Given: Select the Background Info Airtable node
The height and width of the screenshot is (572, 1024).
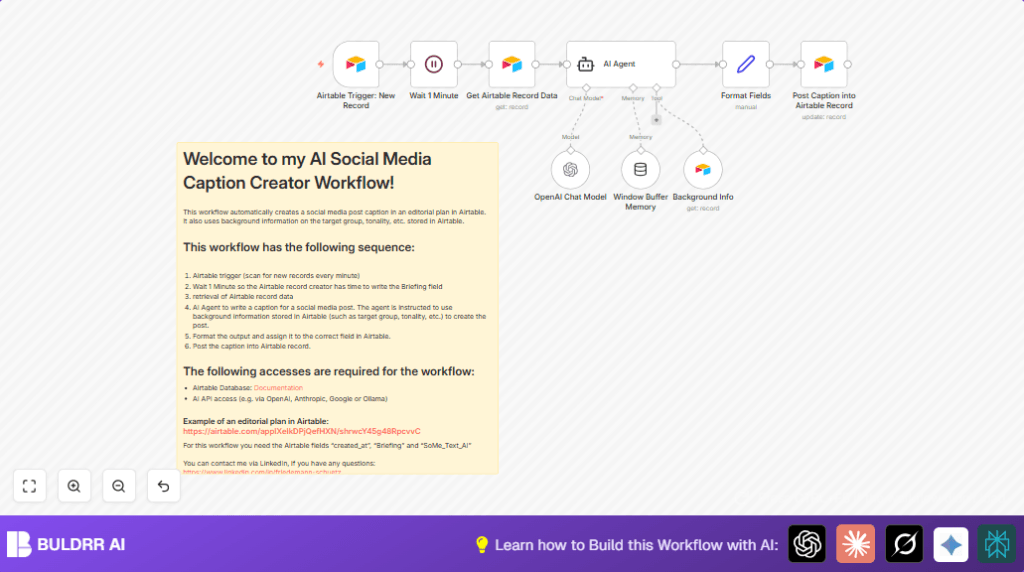Looking at the screenshot, I should coord(703,170).
